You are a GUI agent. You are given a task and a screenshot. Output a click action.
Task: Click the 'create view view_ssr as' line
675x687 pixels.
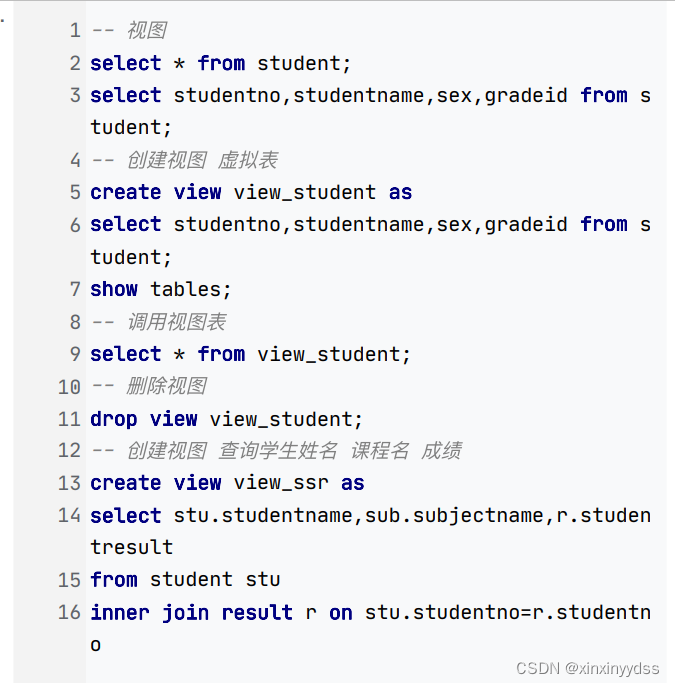pos(227,483)
